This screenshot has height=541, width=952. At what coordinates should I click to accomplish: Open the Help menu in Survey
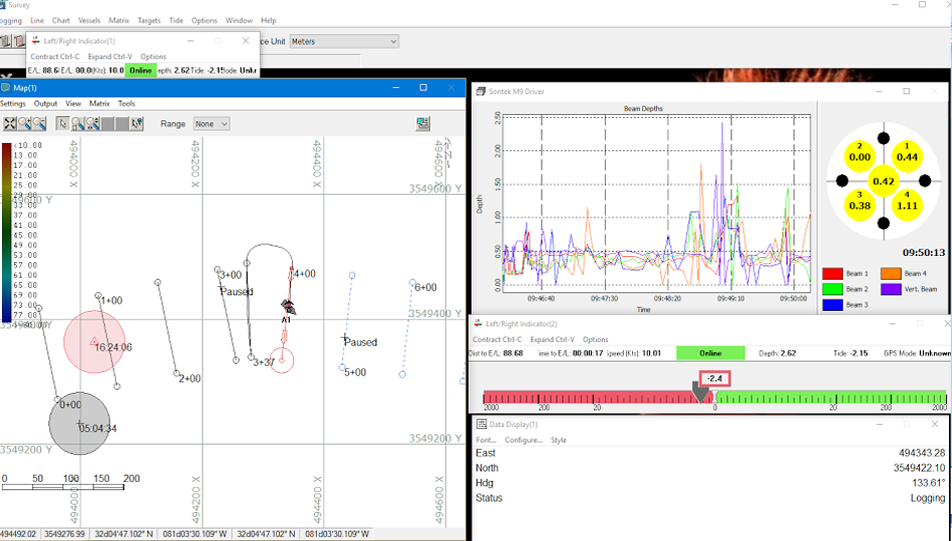click(x=268, y=20)
